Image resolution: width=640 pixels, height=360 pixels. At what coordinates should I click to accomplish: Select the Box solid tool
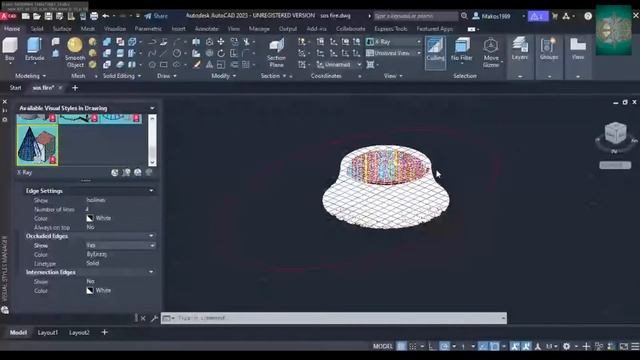click(10, 49)
